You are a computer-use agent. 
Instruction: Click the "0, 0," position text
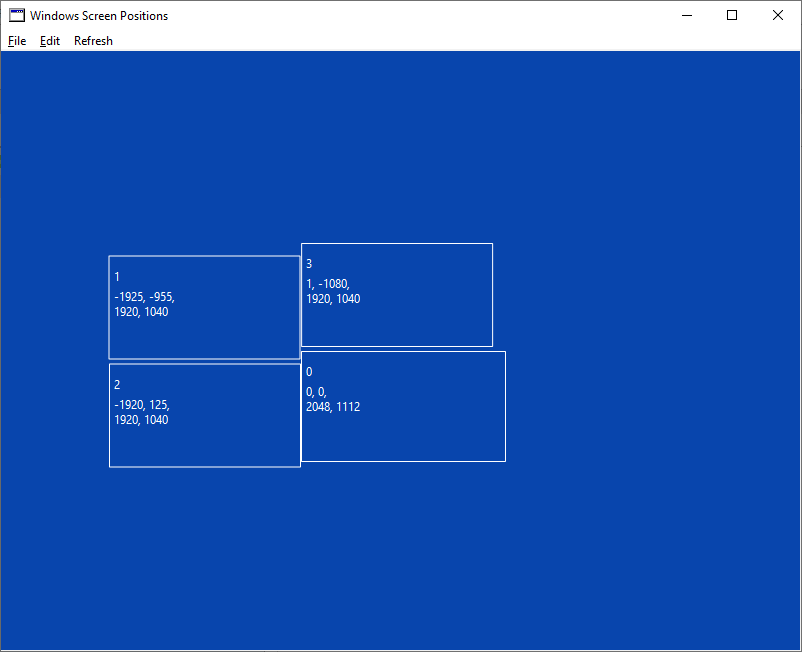316,392
